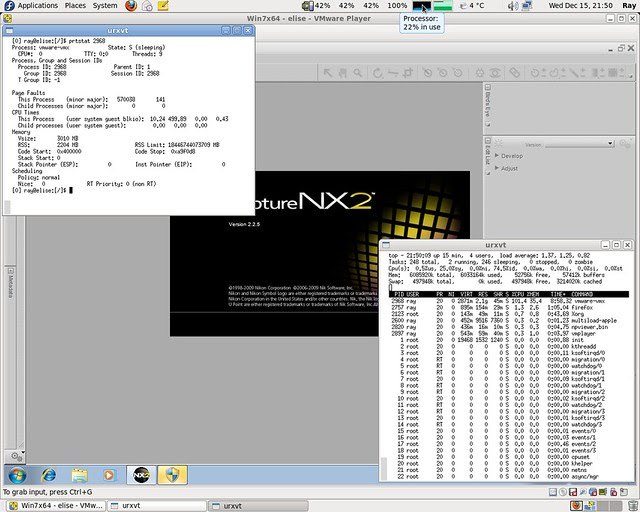
Task: Select the Red-Eye Control Point tool
Action: 495,73
